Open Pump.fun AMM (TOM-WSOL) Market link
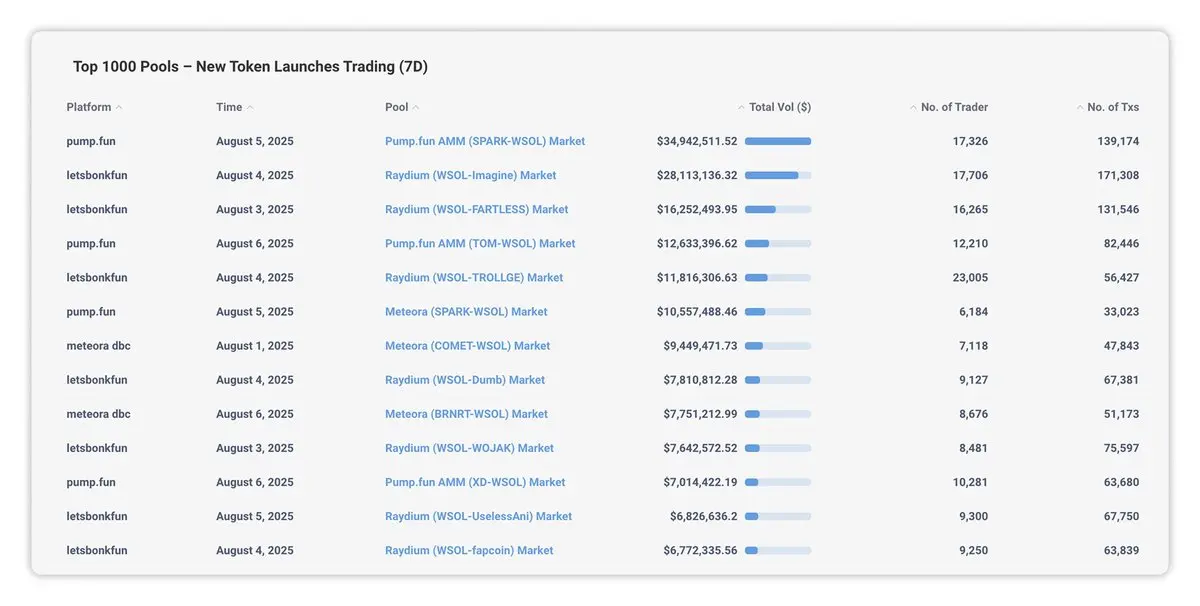Screen dimensions: 1200x606 click(x=480, y=244)
